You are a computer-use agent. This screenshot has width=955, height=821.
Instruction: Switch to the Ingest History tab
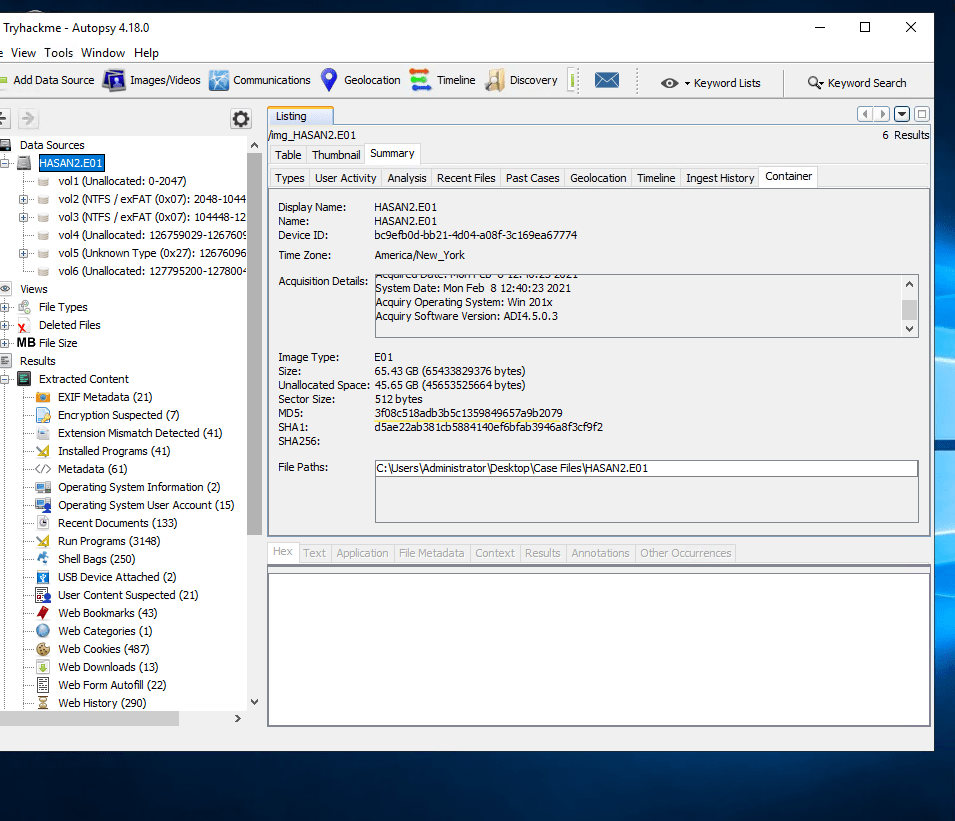pos(719,178)
